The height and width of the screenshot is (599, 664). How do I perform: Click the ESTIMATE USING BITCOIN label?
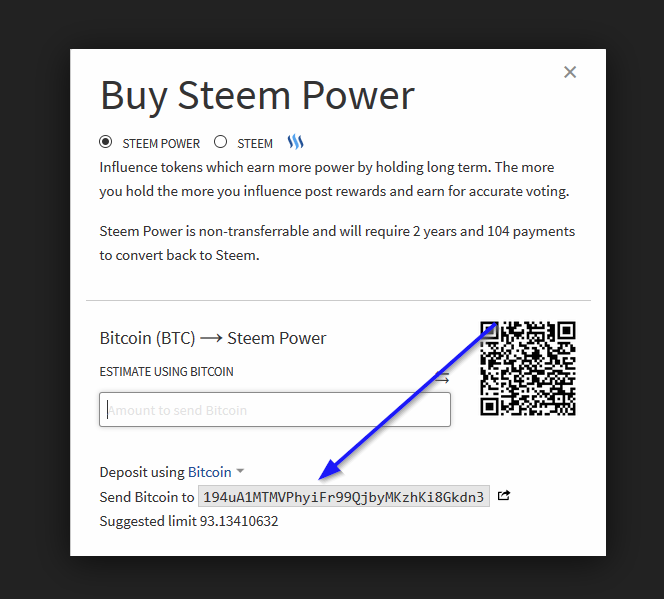tap(166, 372)
